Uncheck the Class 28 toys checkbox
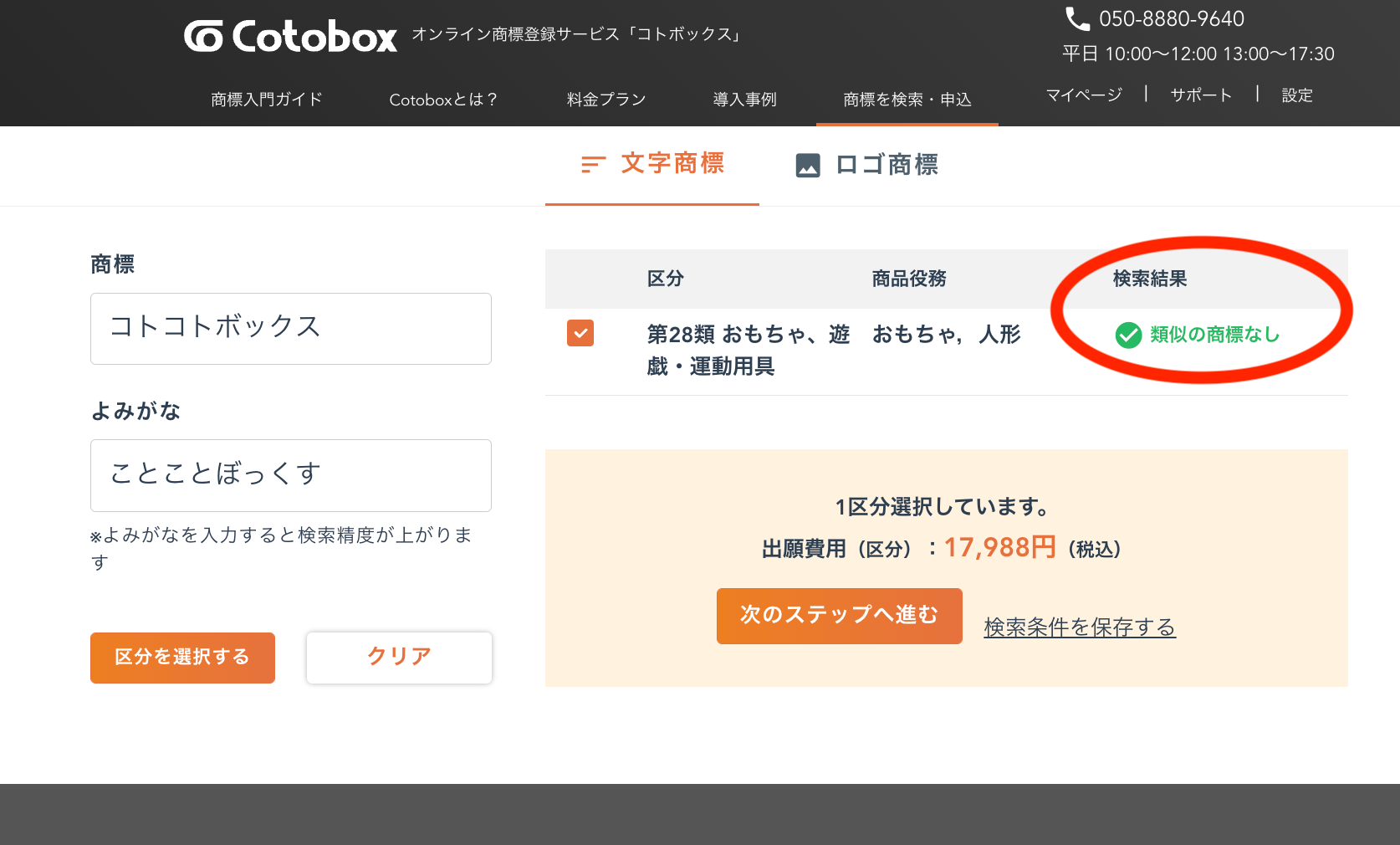Screen dimensions: 1400x845 pyautogui.click(x=580, y=333)
